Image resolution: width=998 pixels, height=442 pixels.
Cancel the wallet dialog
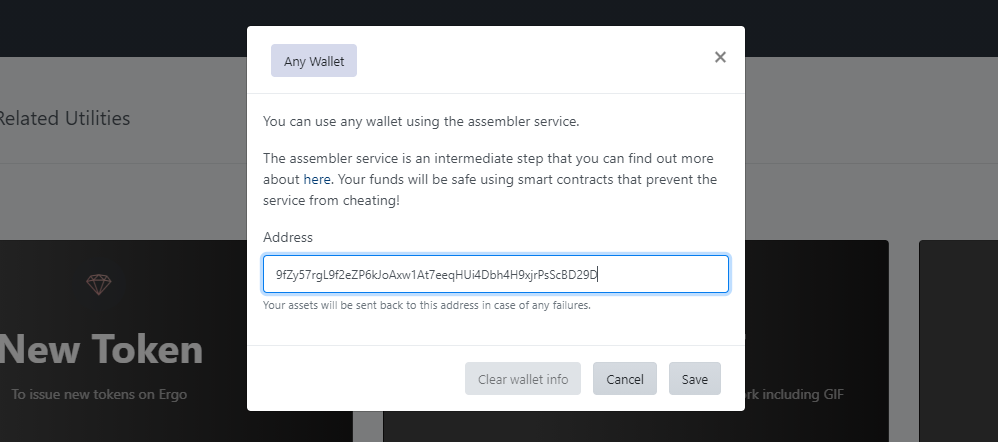pos(624,379)
